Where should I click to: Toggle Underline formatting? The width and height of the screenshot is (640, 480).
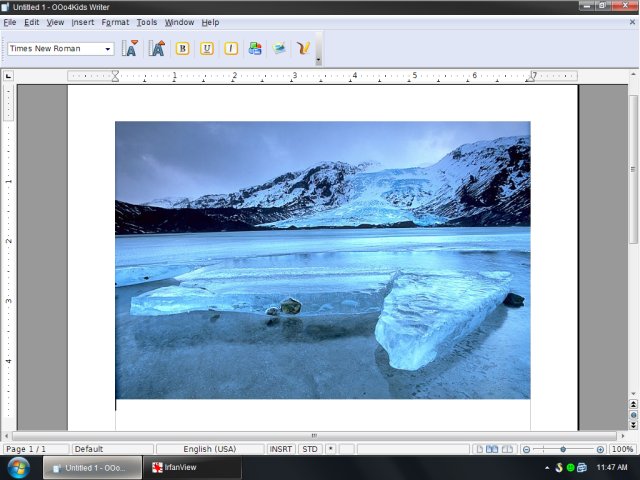pyautogui.click(x=206, y=48)
